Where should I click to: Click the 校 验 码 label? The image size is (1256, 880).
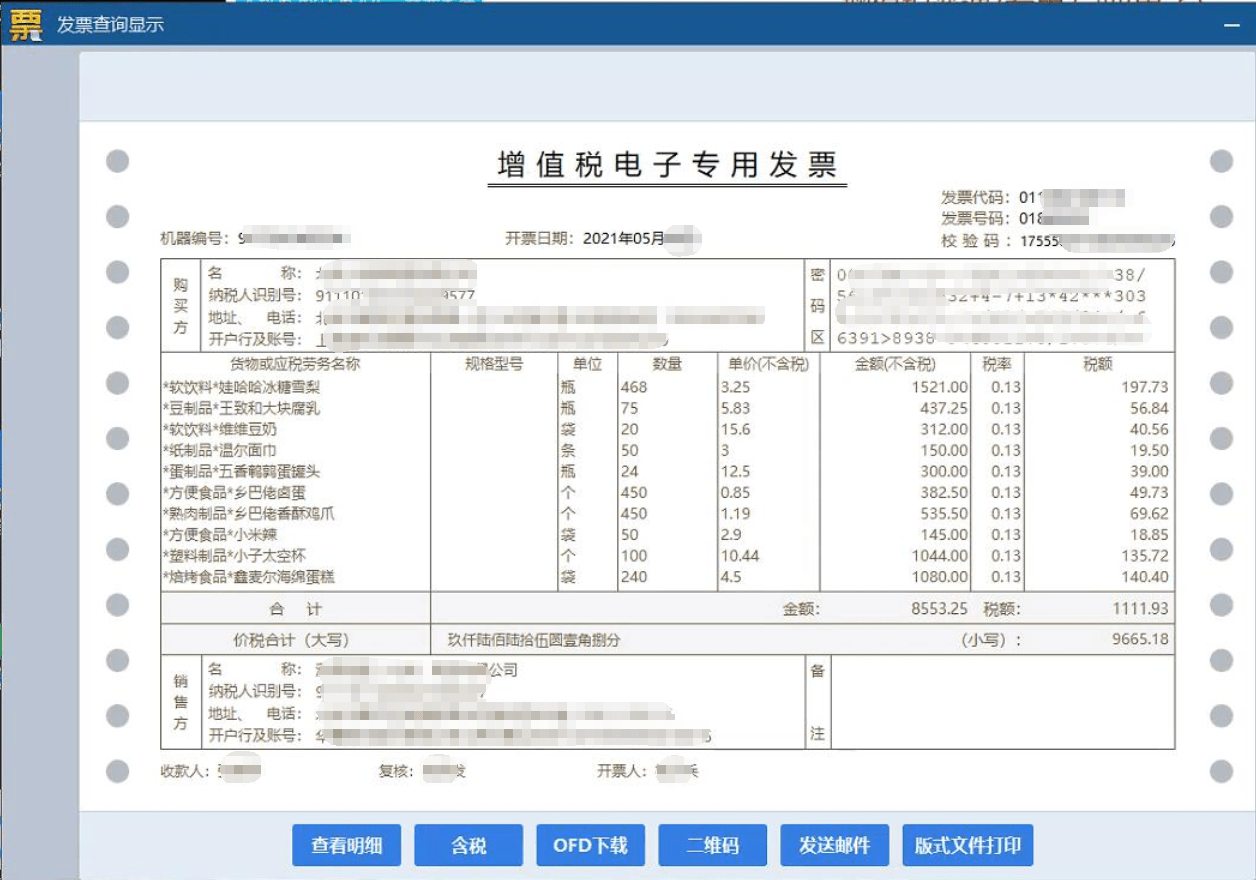pos(976,241)
